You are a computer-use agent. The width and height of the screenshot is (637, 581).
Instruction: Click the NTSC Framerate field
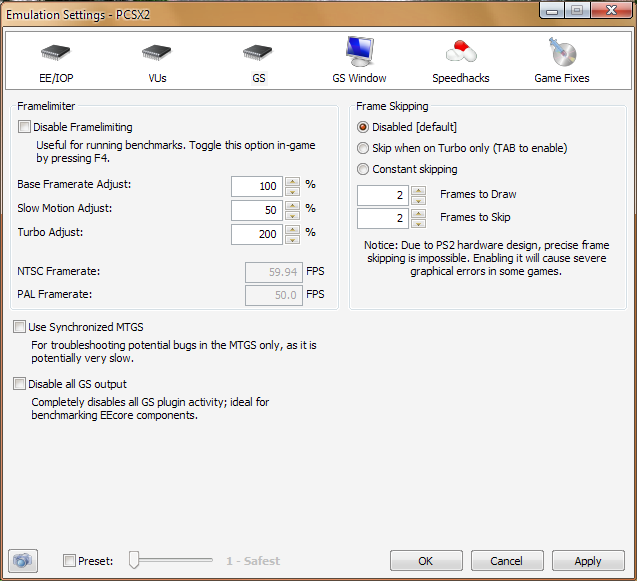point(274,272)
